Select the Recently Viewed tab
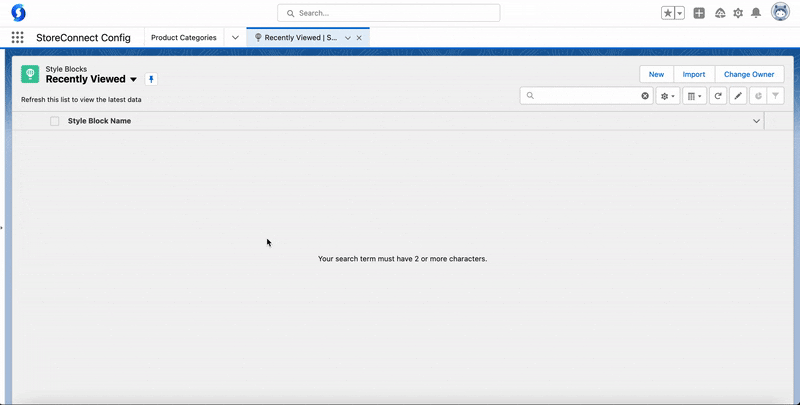Screen dimensions: 800x405 [301, 38]
